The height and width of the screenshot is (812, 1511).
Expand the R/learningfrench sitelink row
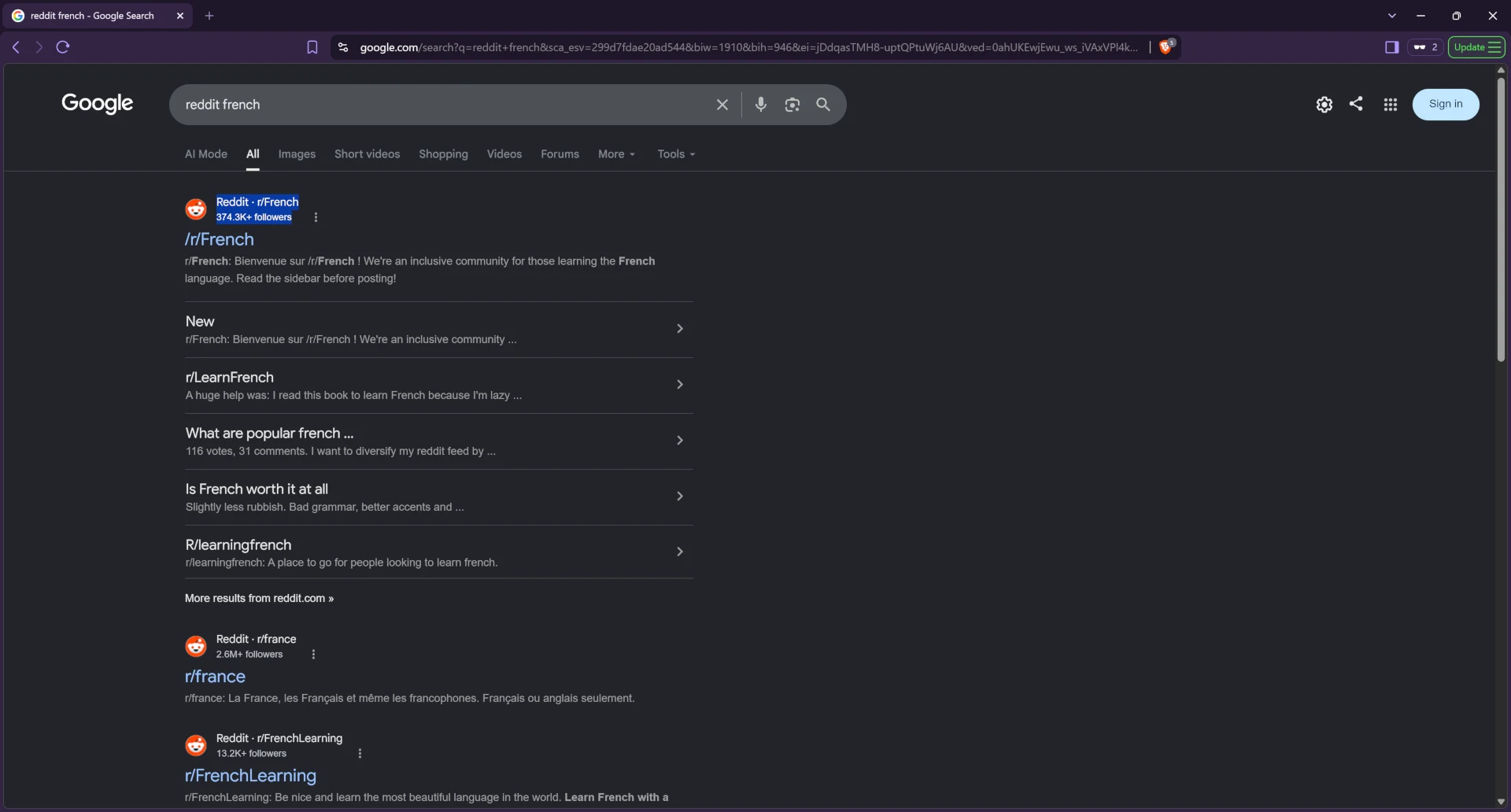[x=439, y=552]
